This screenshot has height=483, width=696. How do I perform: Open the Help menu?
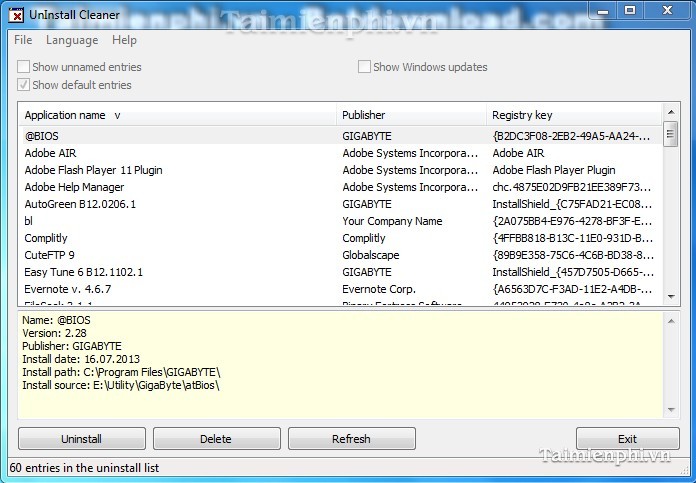coord(124,40)
